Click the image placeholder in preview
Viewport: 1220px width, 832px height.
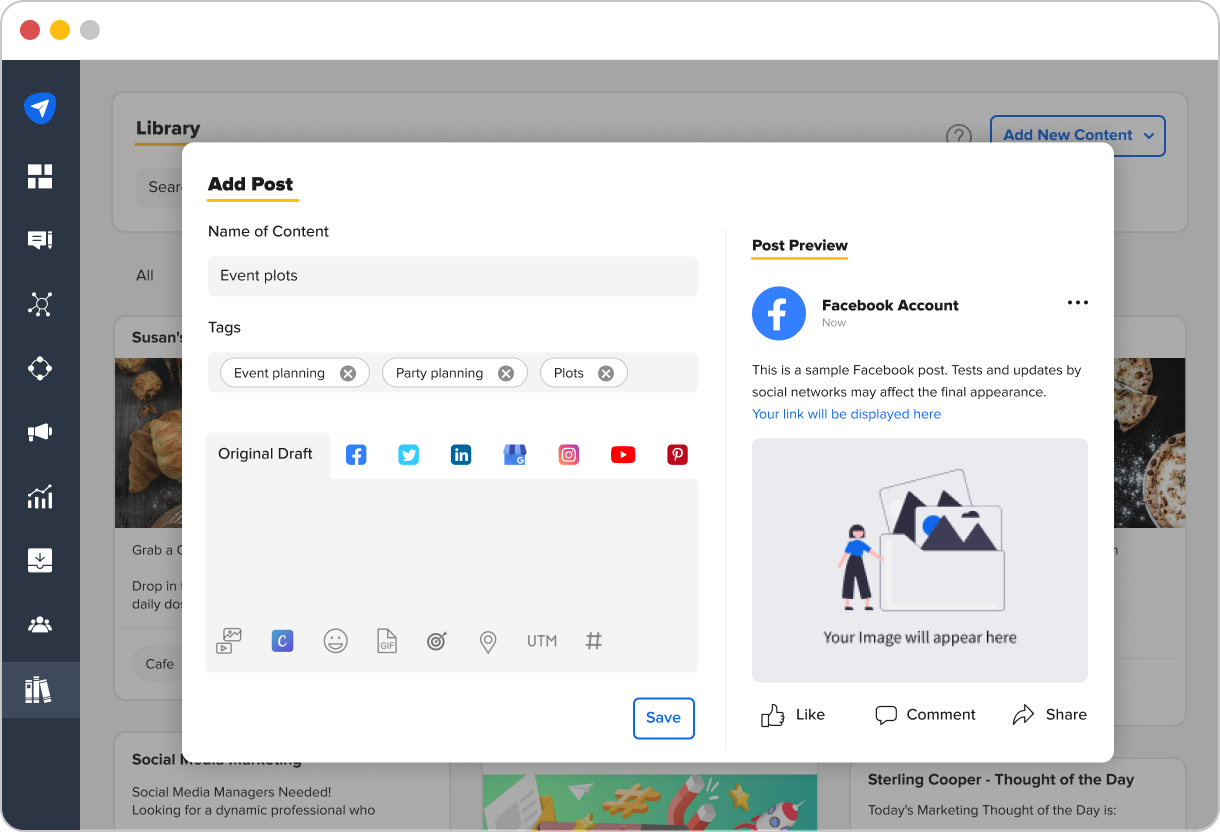pos(920,560)
